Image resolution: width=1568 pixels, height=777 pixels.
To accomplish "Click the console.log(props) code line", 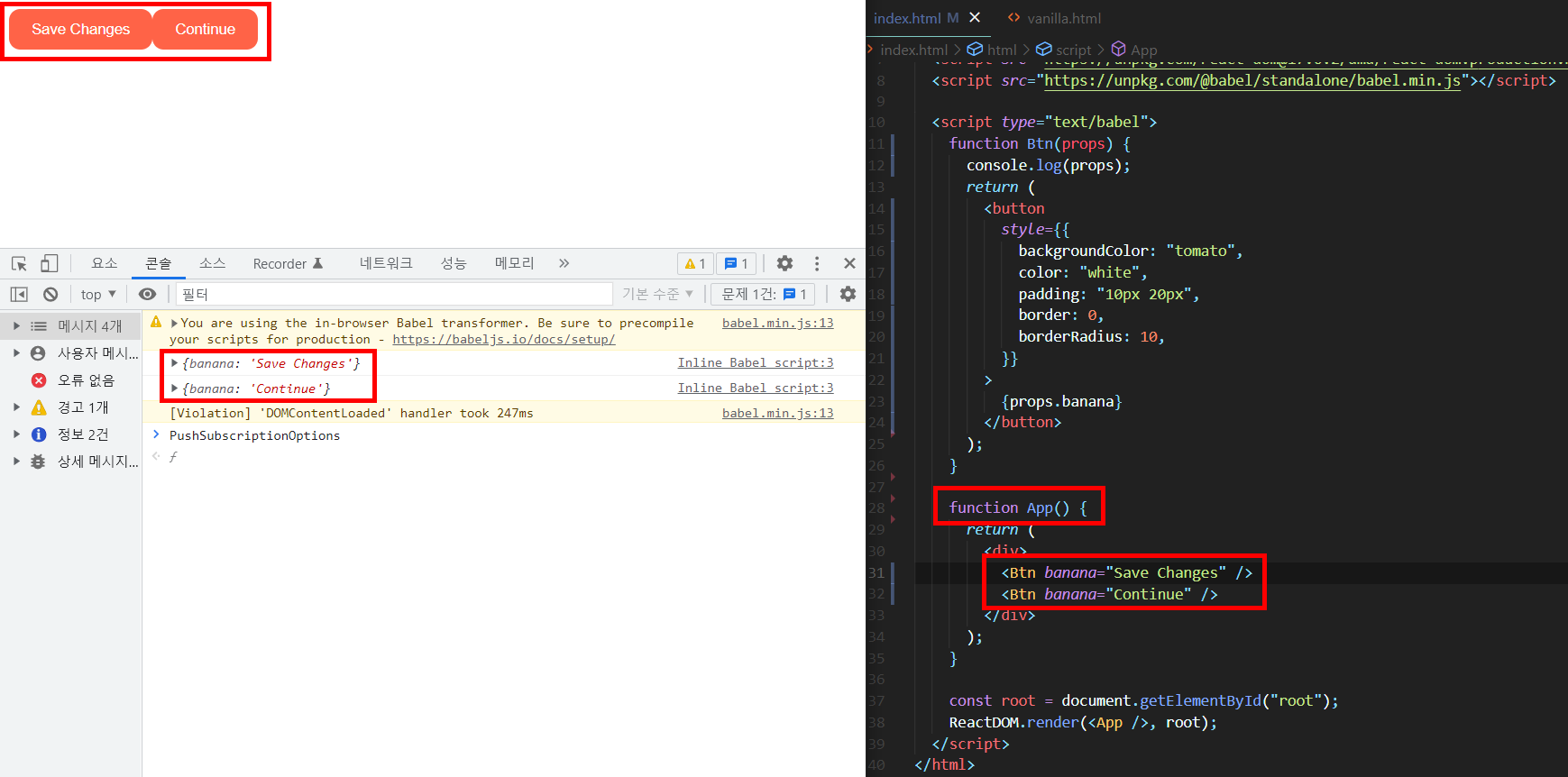I will coord(1048,165).
